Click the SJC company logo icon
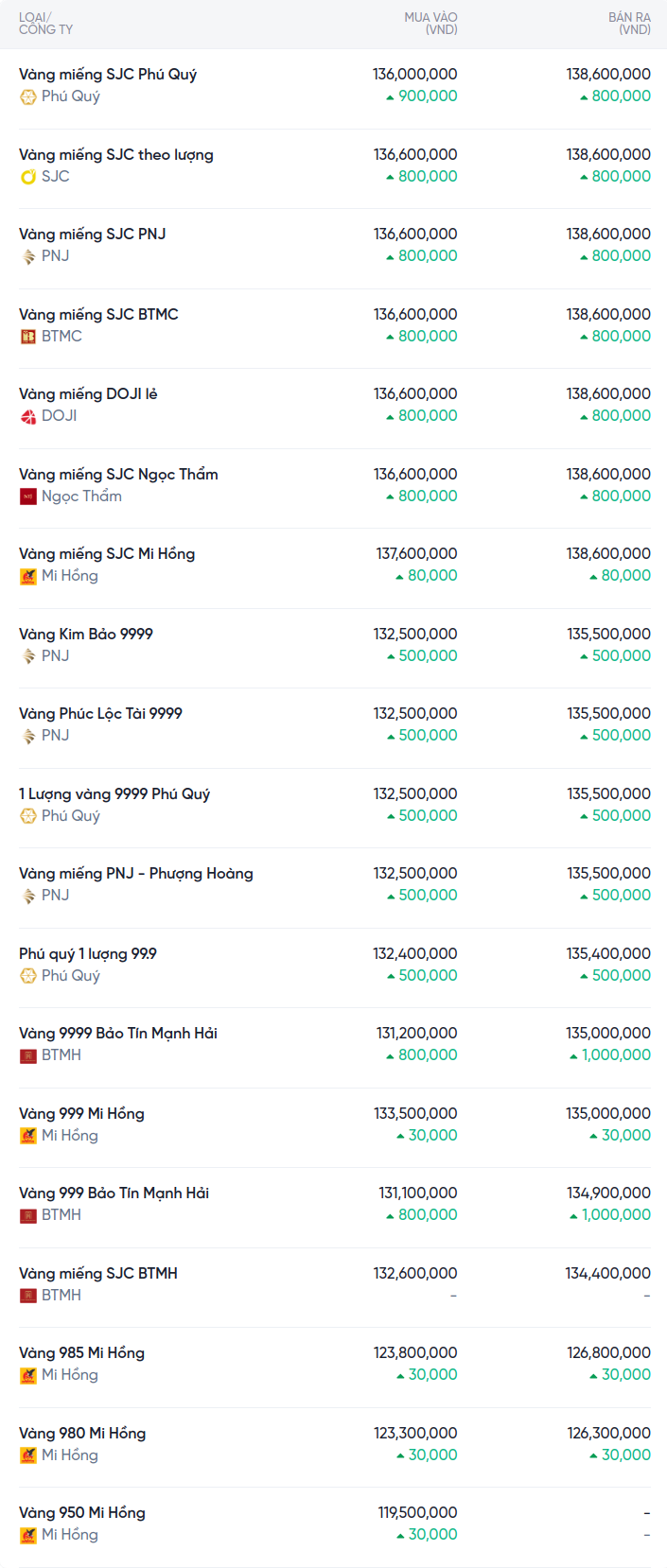 [x=28, y=177]
